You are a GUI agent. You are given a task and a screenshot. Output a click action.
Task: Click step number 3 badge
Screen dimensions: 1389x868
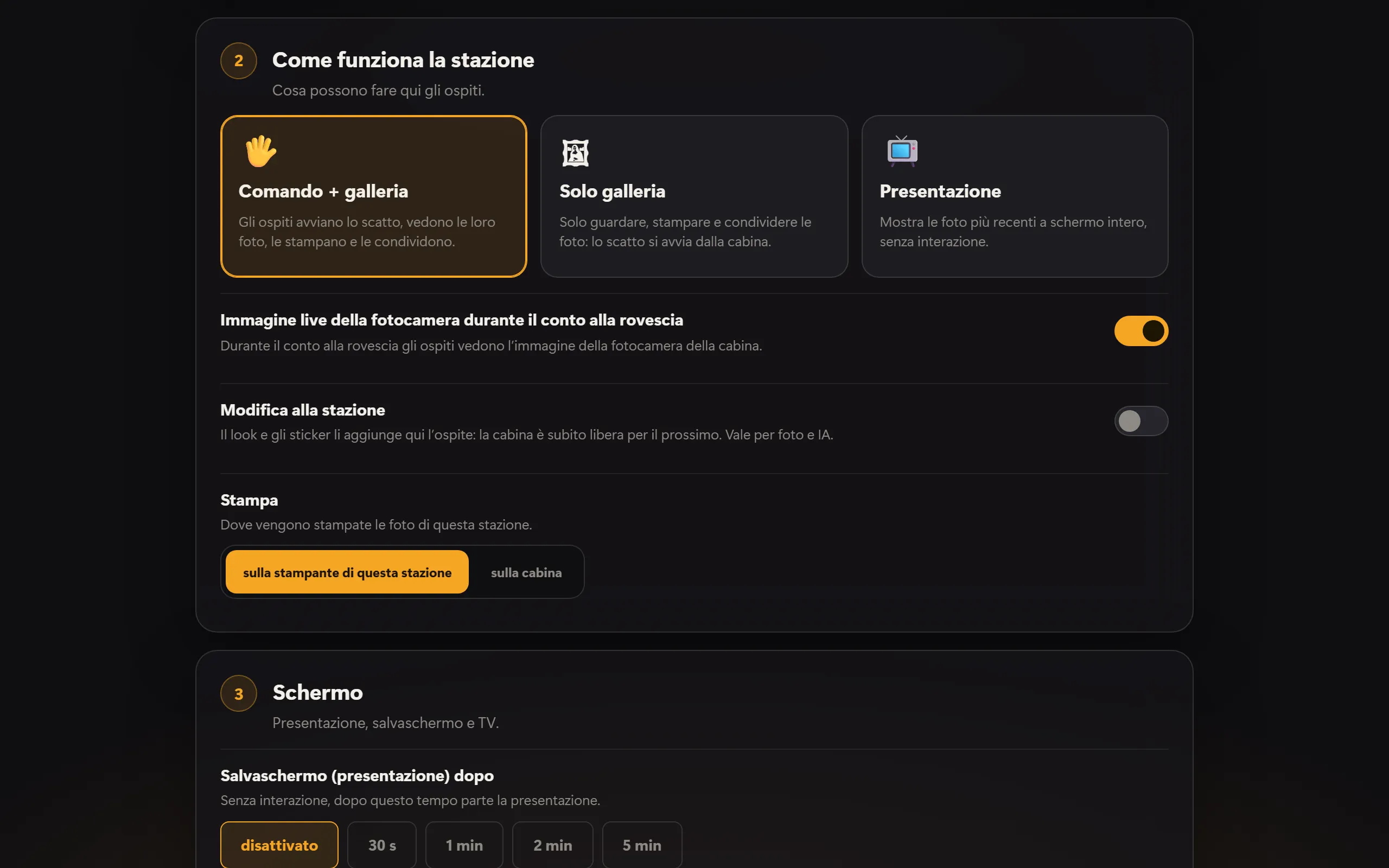pos(239,693)
